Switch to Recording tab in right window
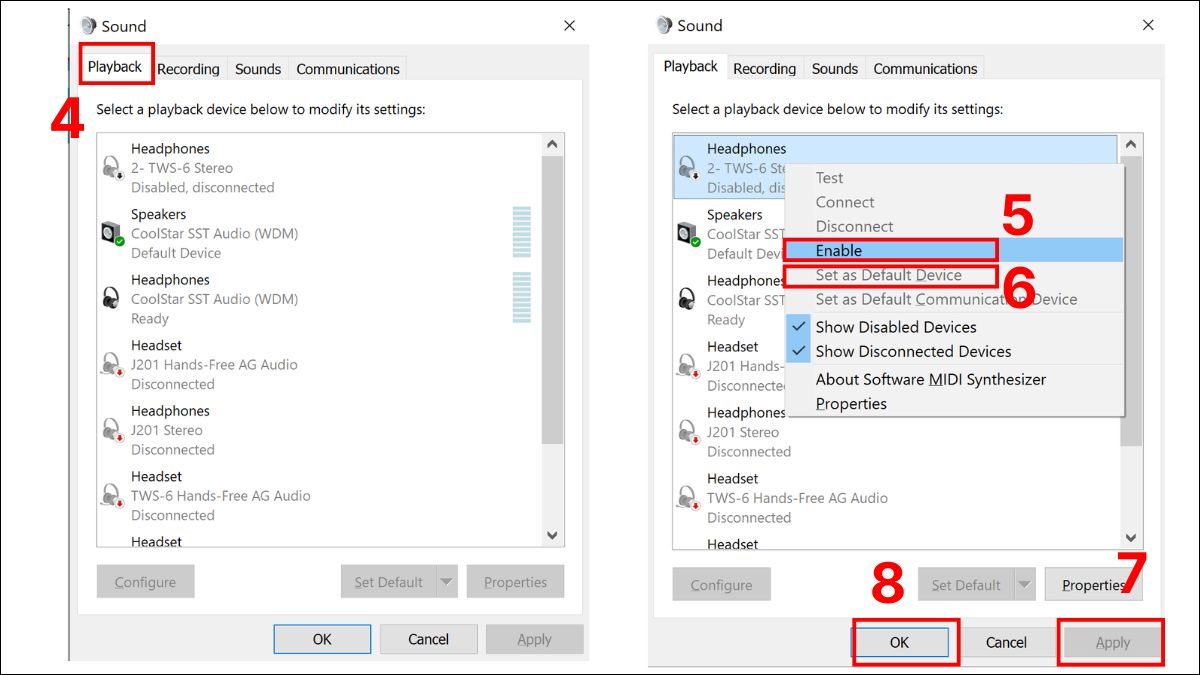Image resolution: width=1200 pixels, height=675 pixels. tap(764, 69)
